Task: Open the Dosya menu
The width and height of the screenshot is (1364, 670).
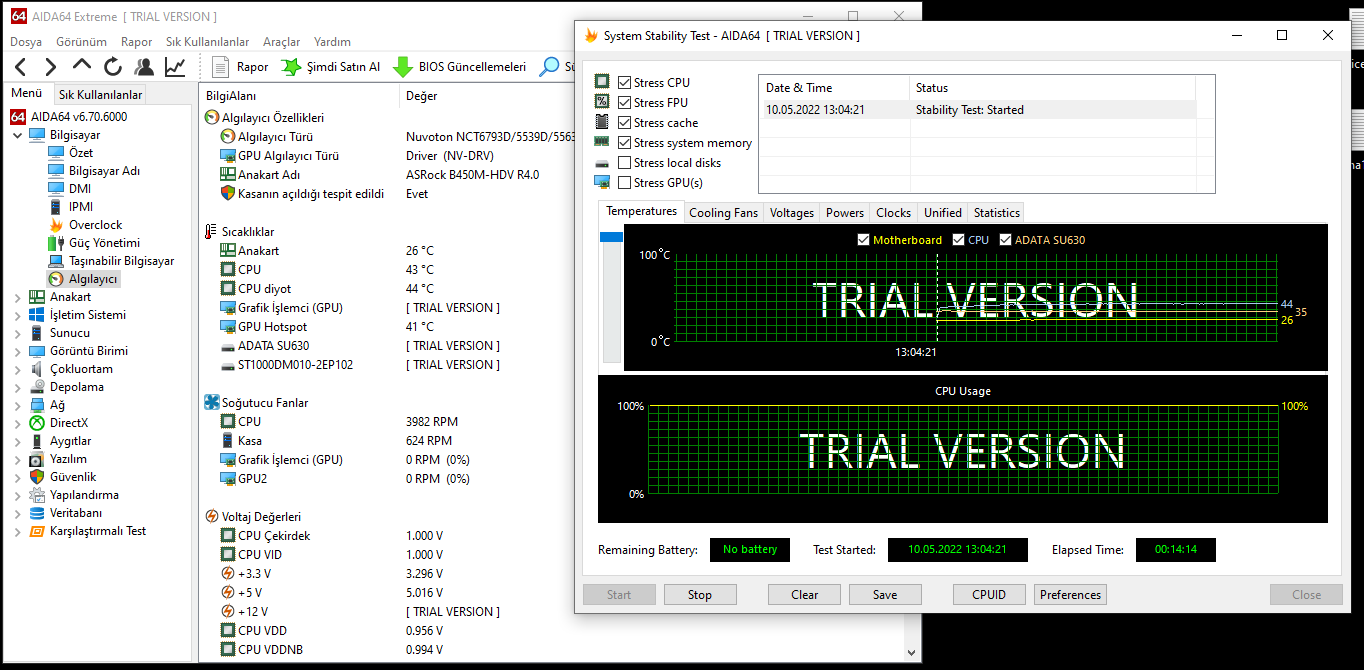Action: click(26, 42)
